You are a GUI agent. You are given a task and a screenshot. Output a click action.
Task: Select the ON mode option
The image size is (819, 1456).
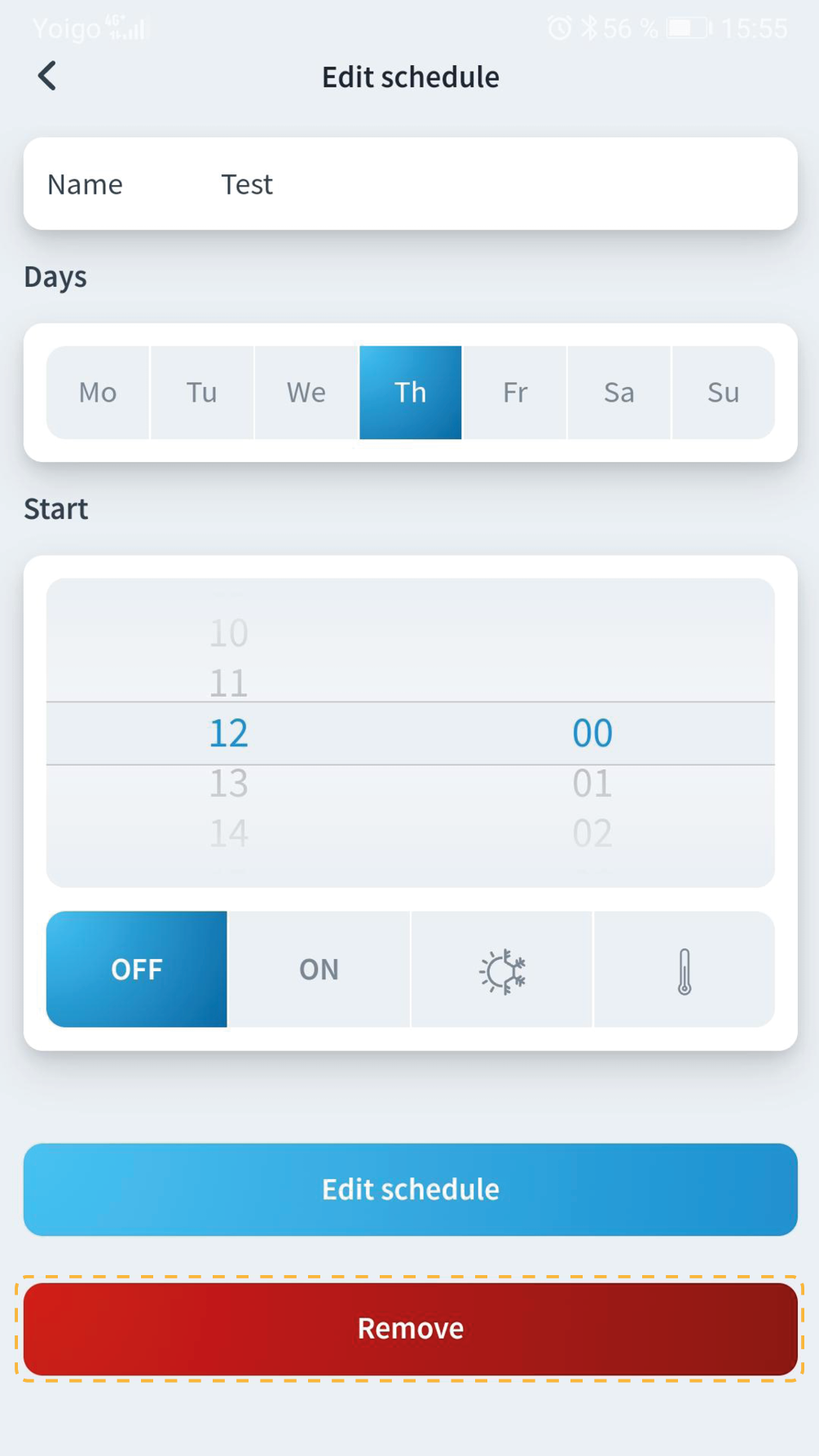319,970
